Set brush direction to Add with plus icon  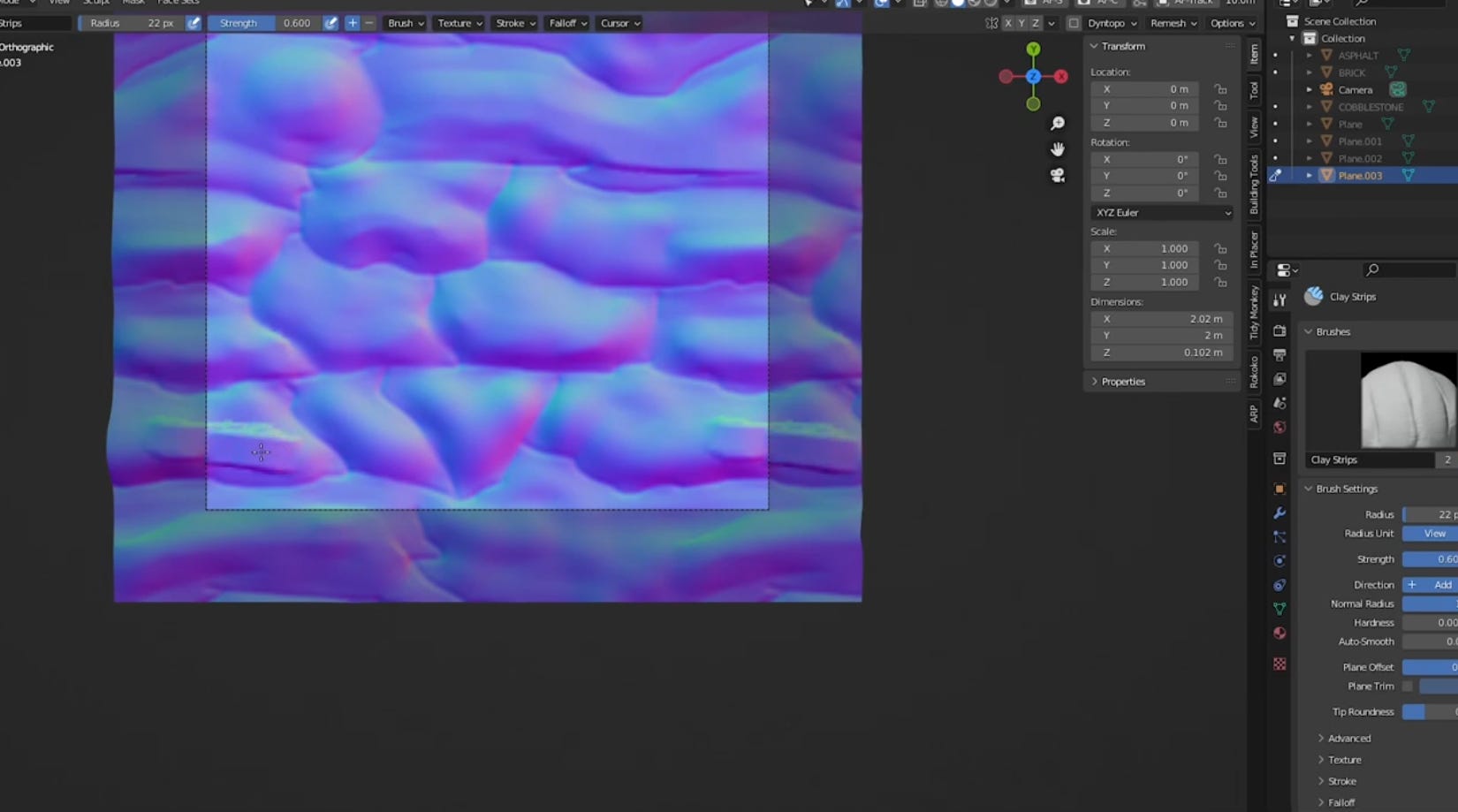[x=353, y=23]
